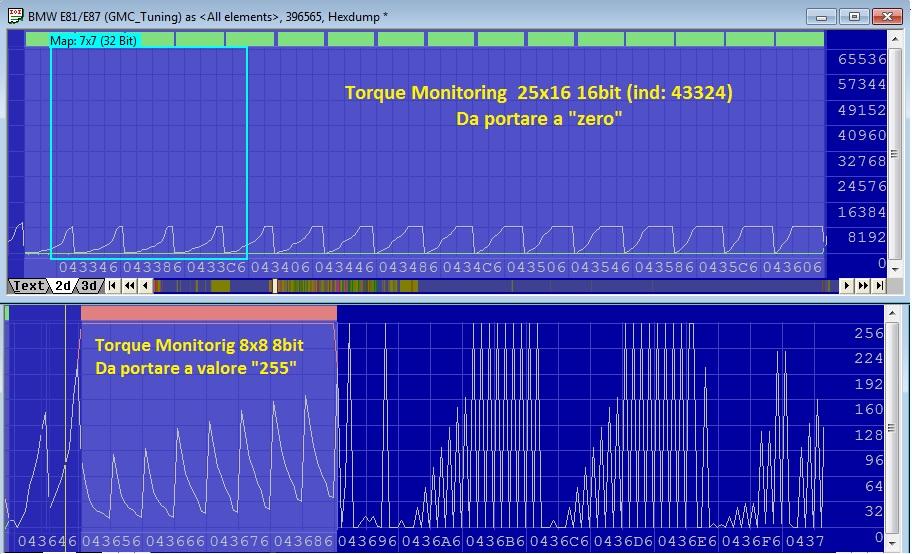912x554 pixels.
Task: Click address label 043406
Action: coord(280,268)
